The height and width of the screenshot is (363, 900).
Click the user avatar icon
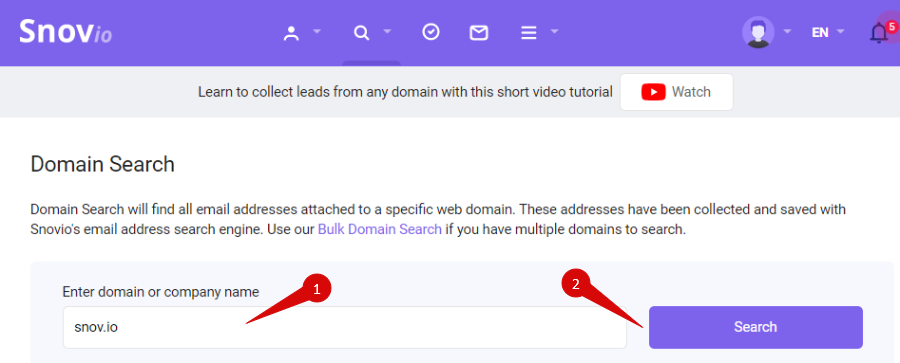[x=758, y=32]
